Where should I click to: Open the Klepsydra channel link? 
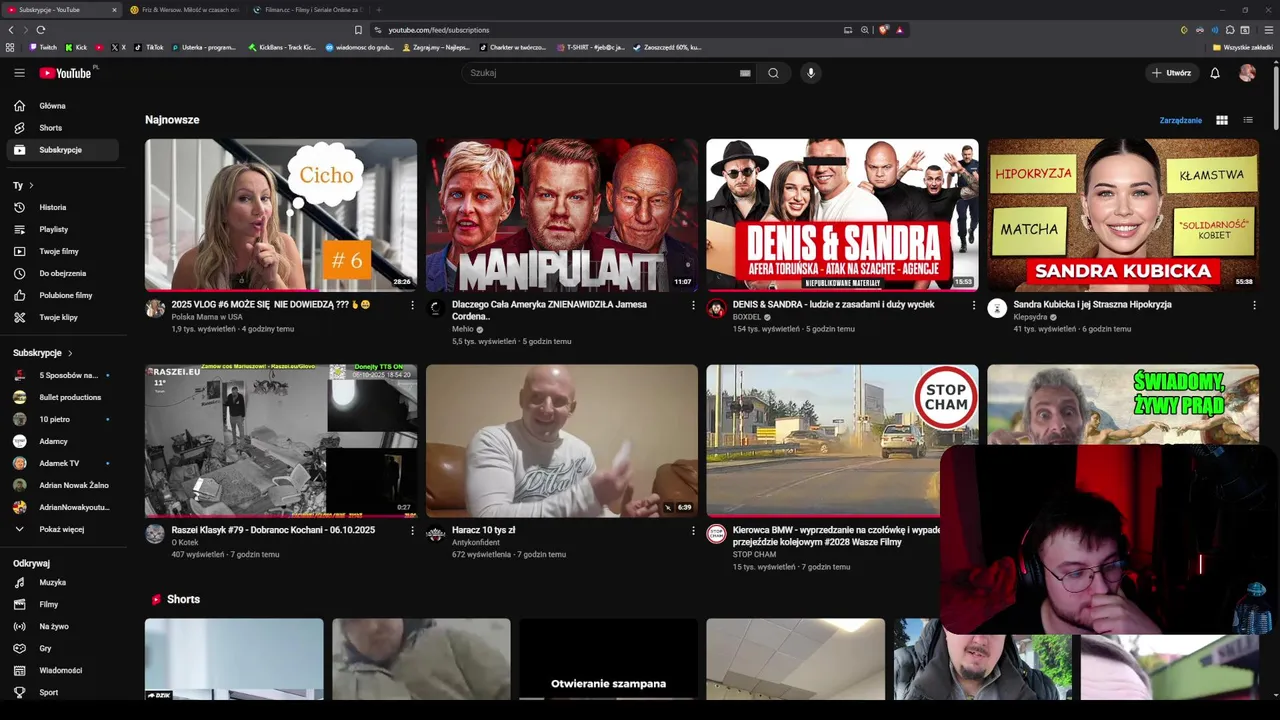1030,317
